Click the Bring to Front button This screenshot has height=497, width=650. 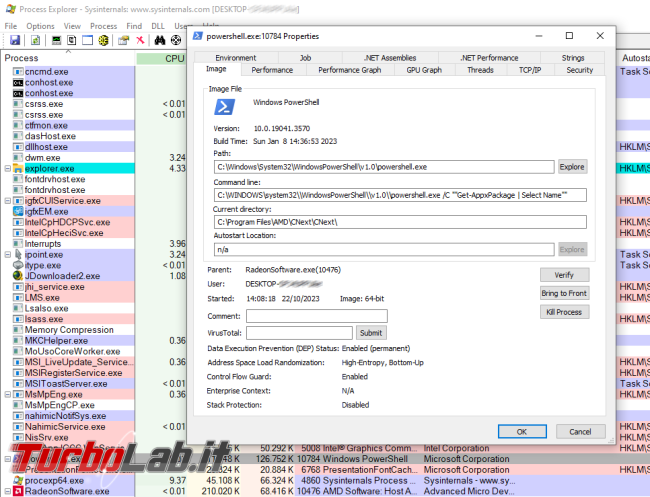[x=564, y=293]
